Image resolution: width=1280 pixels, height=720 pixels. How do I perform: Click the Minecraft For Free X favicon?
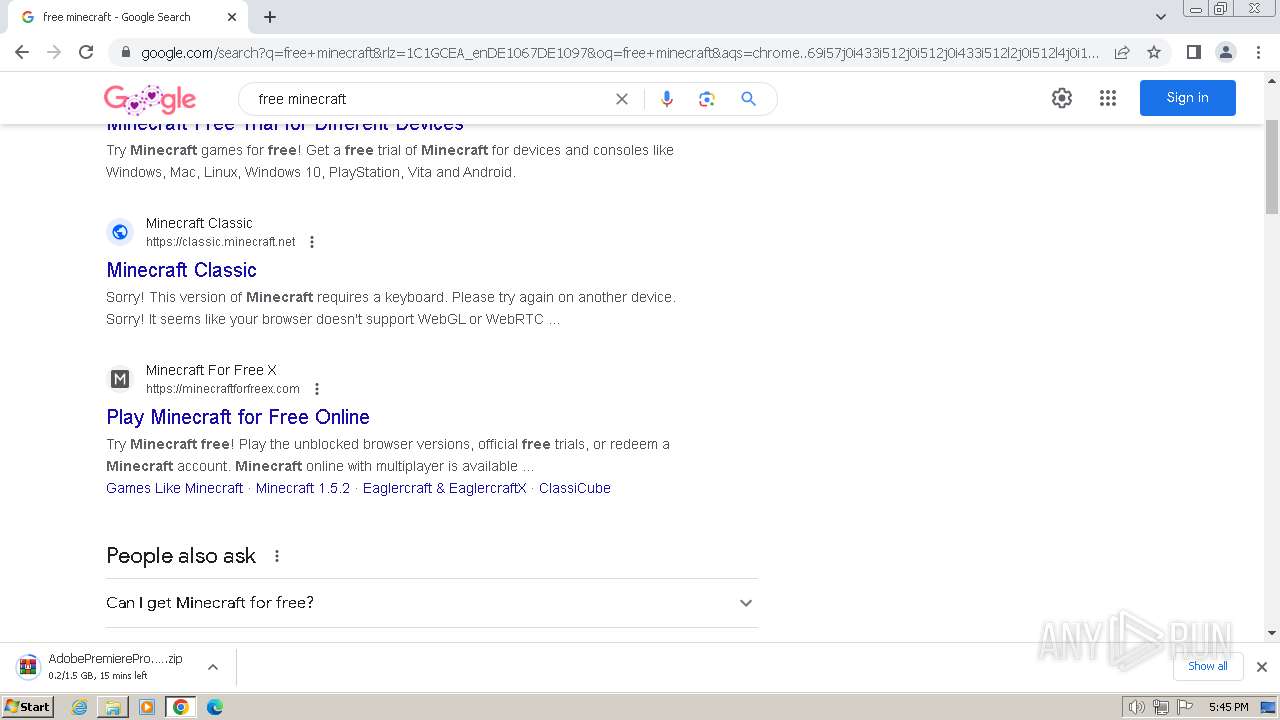click(x=120, y=379)
